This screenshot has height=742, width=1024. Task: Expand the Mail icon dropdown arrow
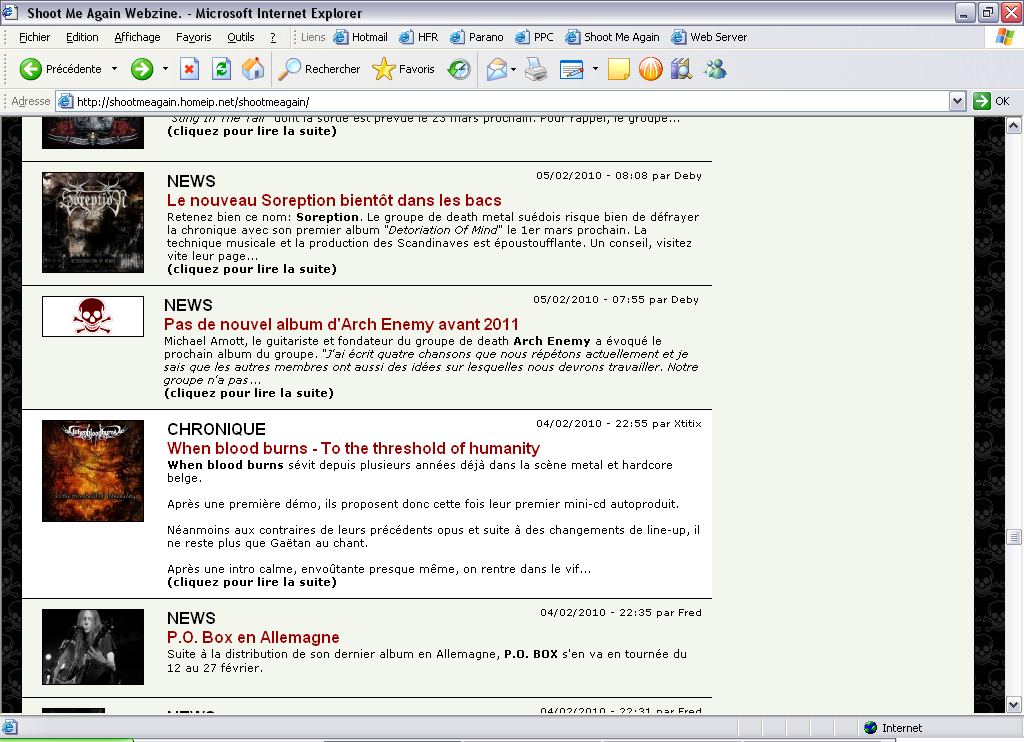(x=513, y=69)
